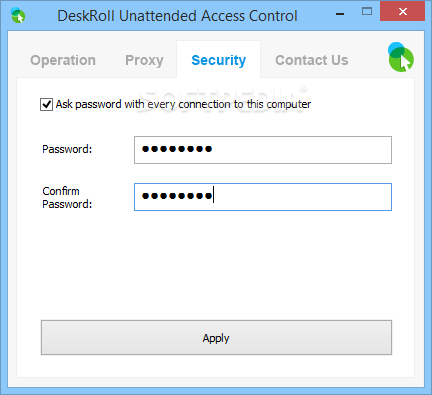The image size is (432, 395).
Task: Apply the security settings
Action: [216, 338]
